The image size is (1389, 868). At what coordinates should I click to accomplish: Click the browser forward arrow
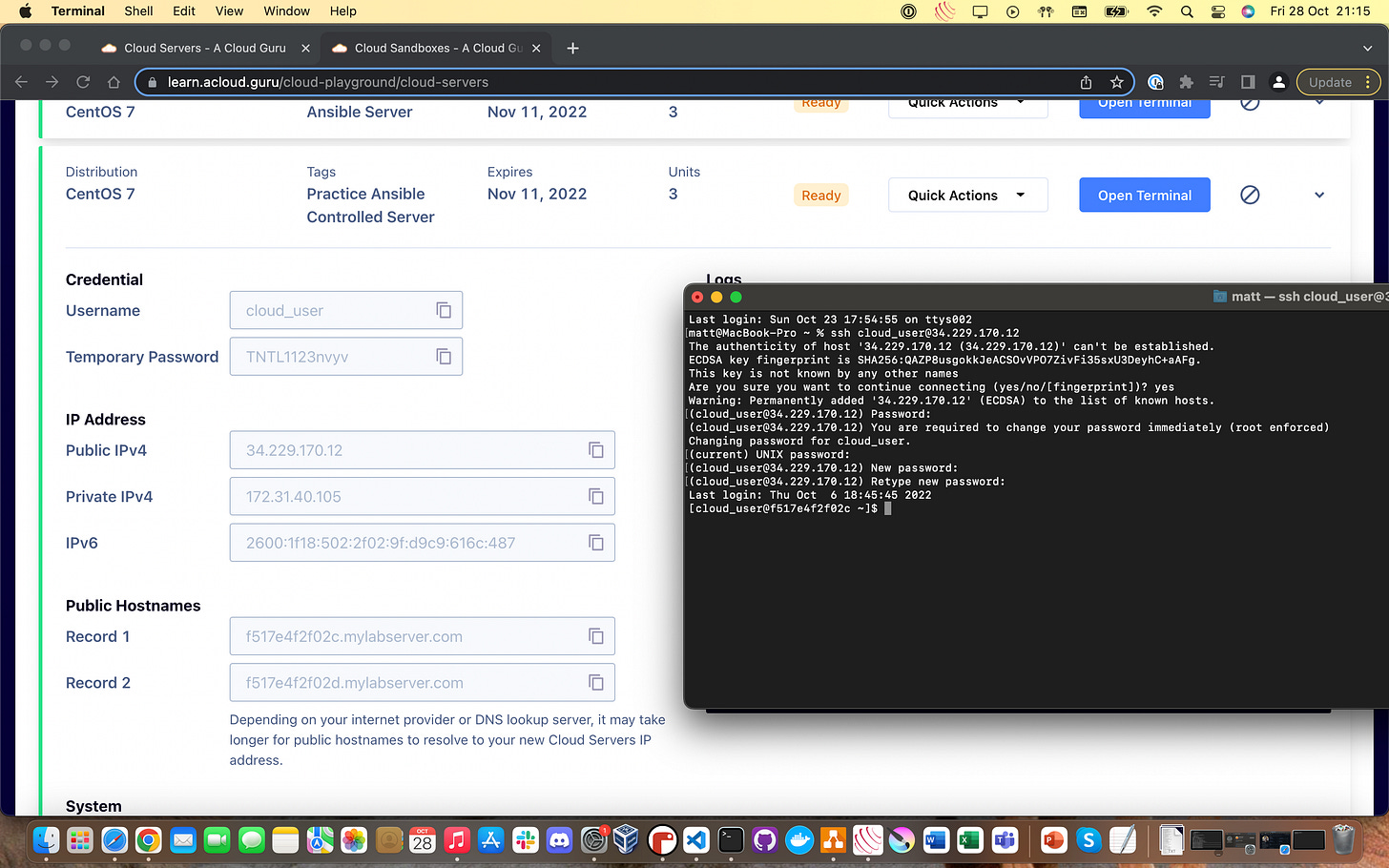[x=52, y=82]
